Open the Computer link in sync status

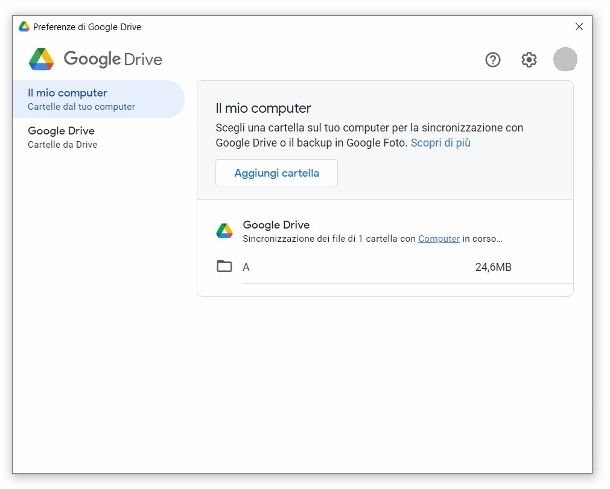tap(439, 238)
